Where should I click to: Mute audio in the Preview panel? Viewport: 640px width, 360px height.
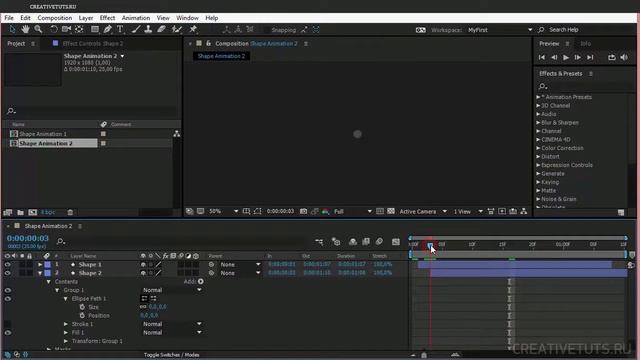[624, 58]
